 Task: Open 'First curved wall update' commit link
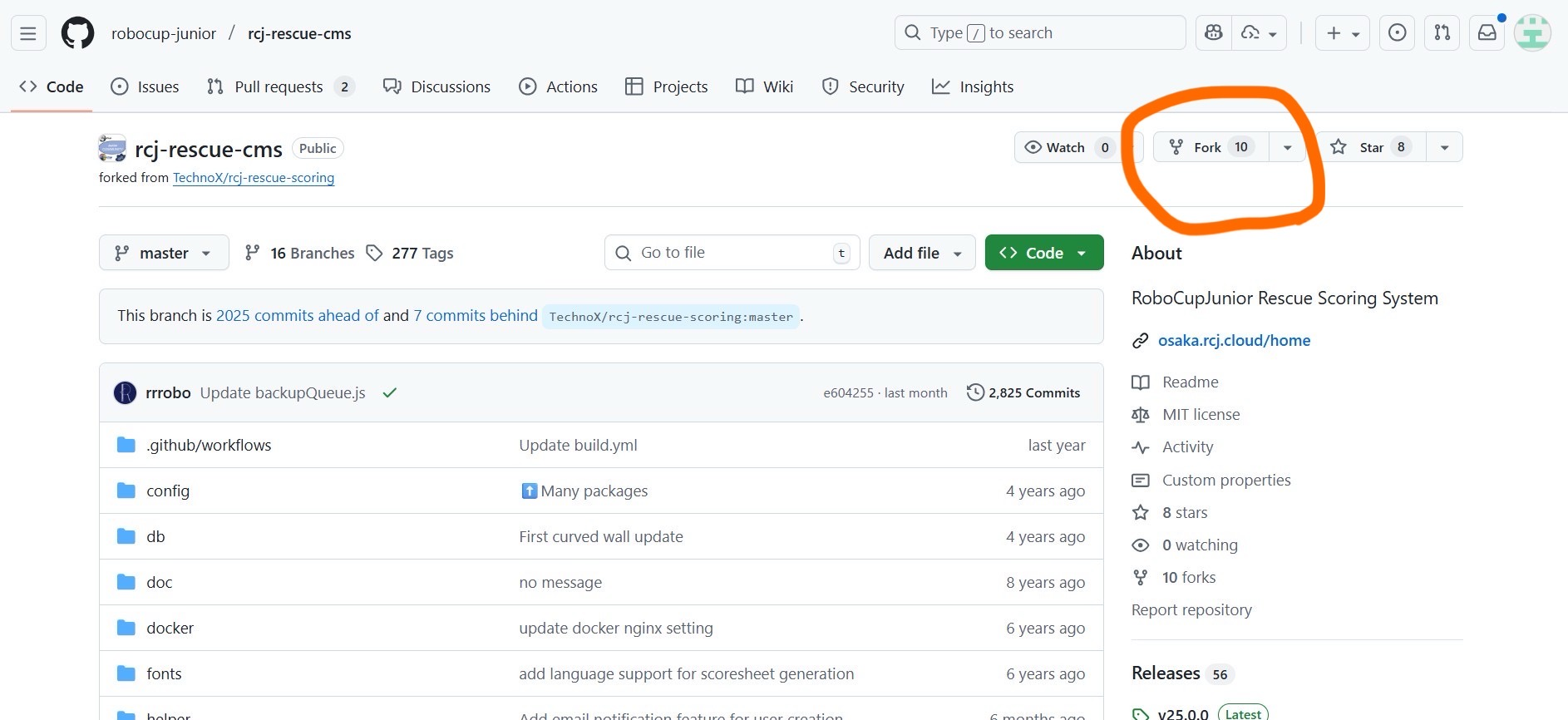coord(601,536)
